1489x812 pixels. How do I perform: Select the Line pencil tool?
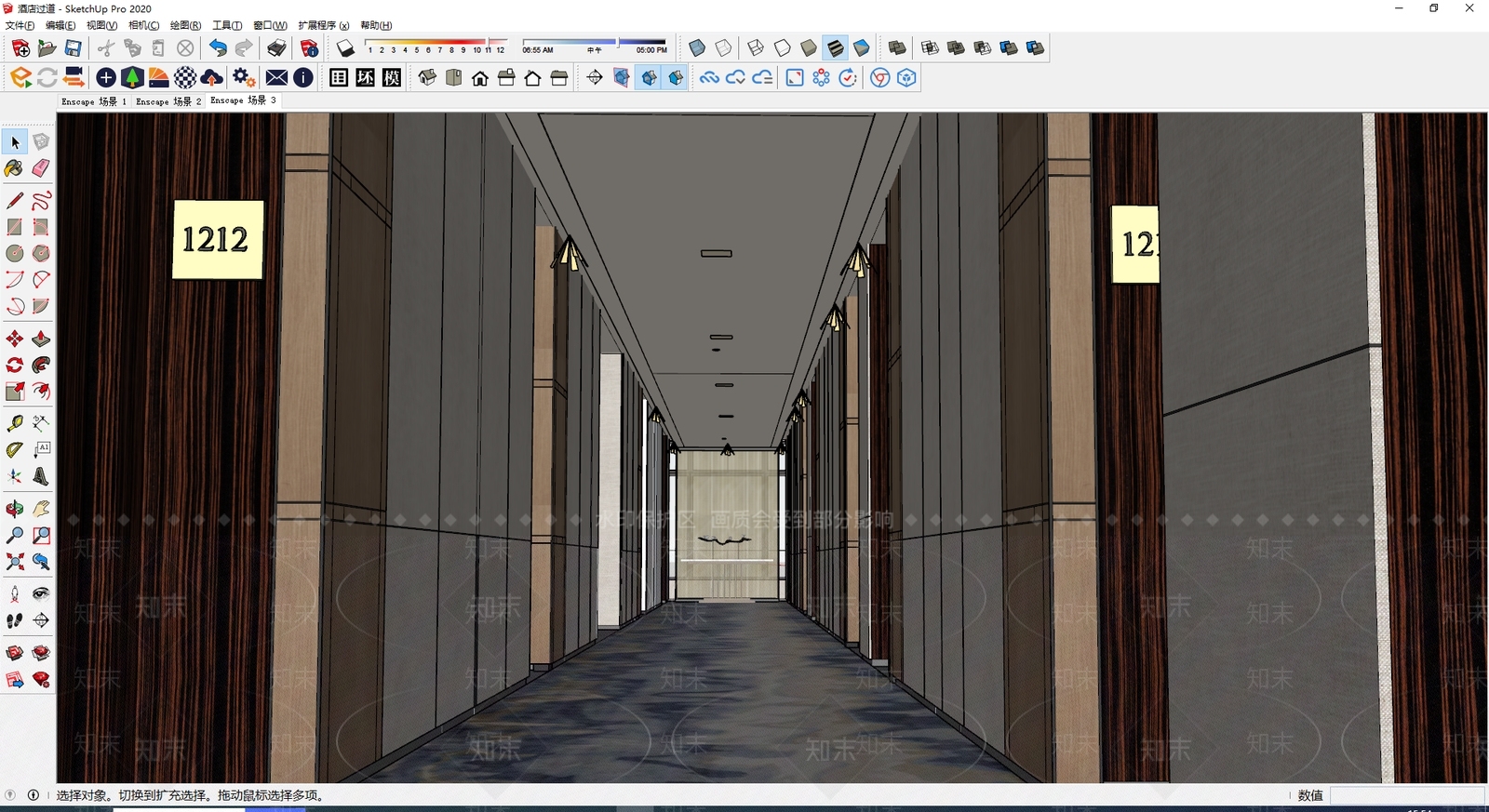[15, 201]
